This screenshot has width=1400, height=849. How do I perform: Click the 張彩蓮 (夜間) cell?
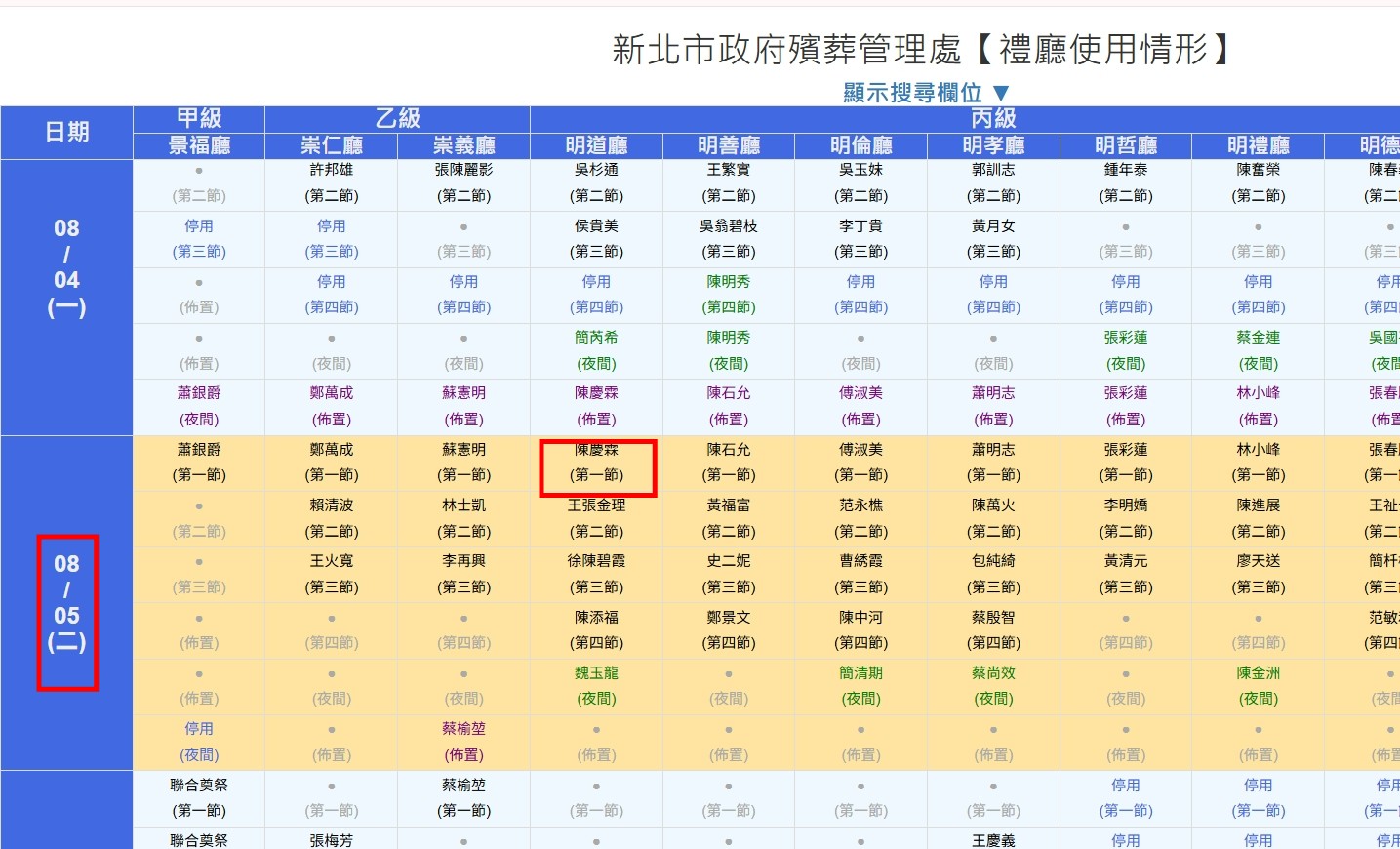pos(1126,350)
